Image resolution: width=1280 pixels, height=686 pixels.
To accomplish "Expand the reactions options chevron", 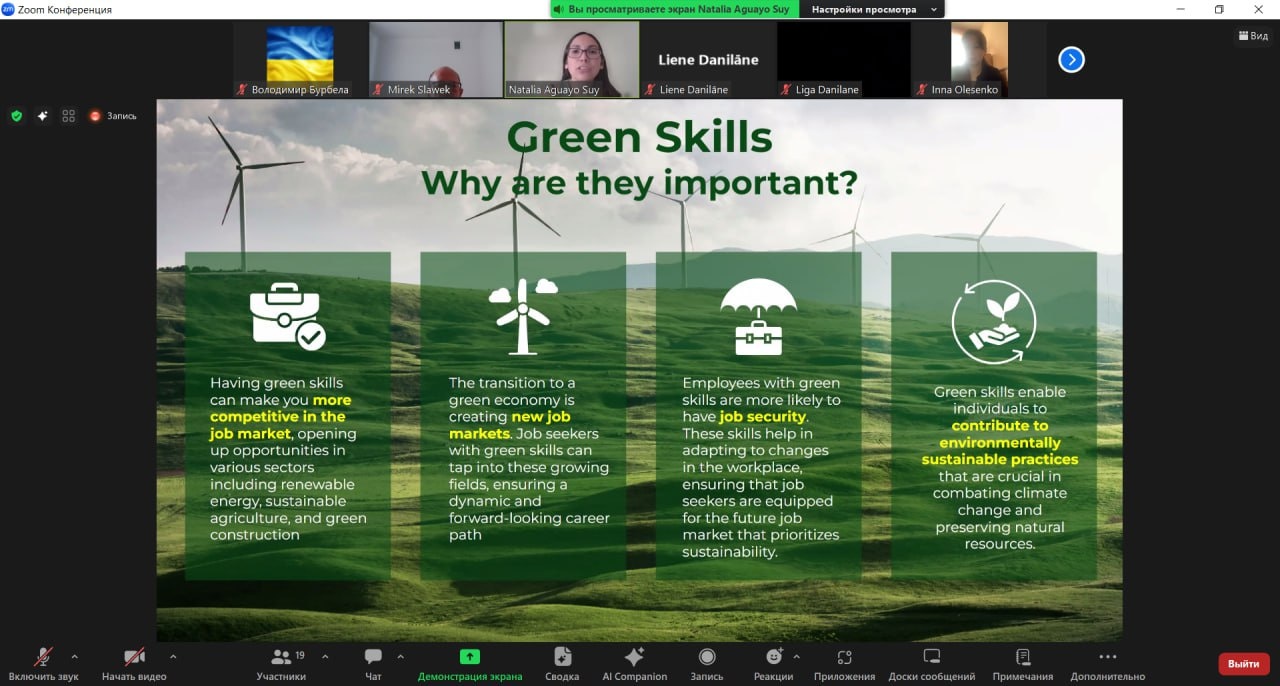I will tap(796, 657).
